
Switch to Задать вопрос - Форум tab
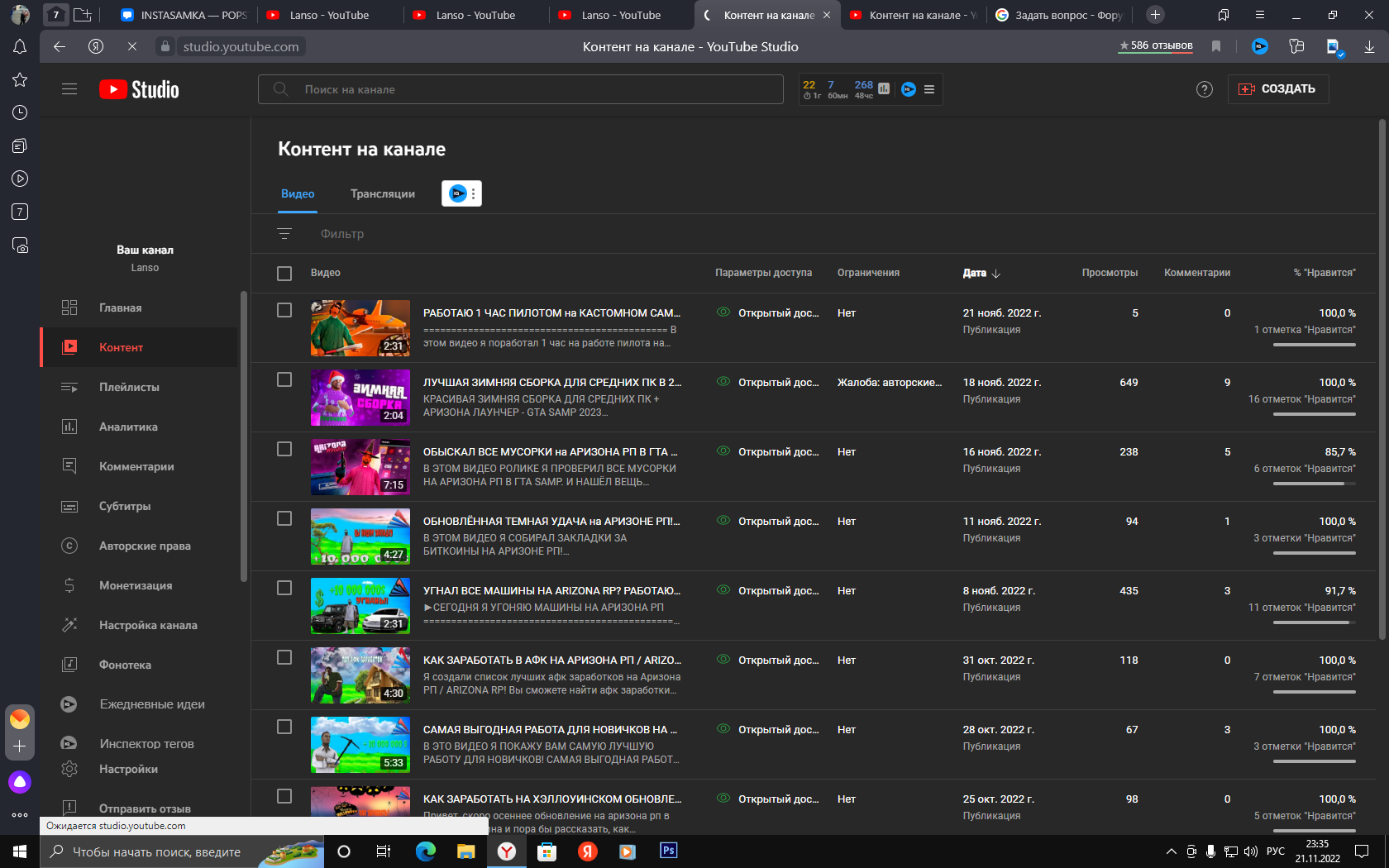point(1058,15)
